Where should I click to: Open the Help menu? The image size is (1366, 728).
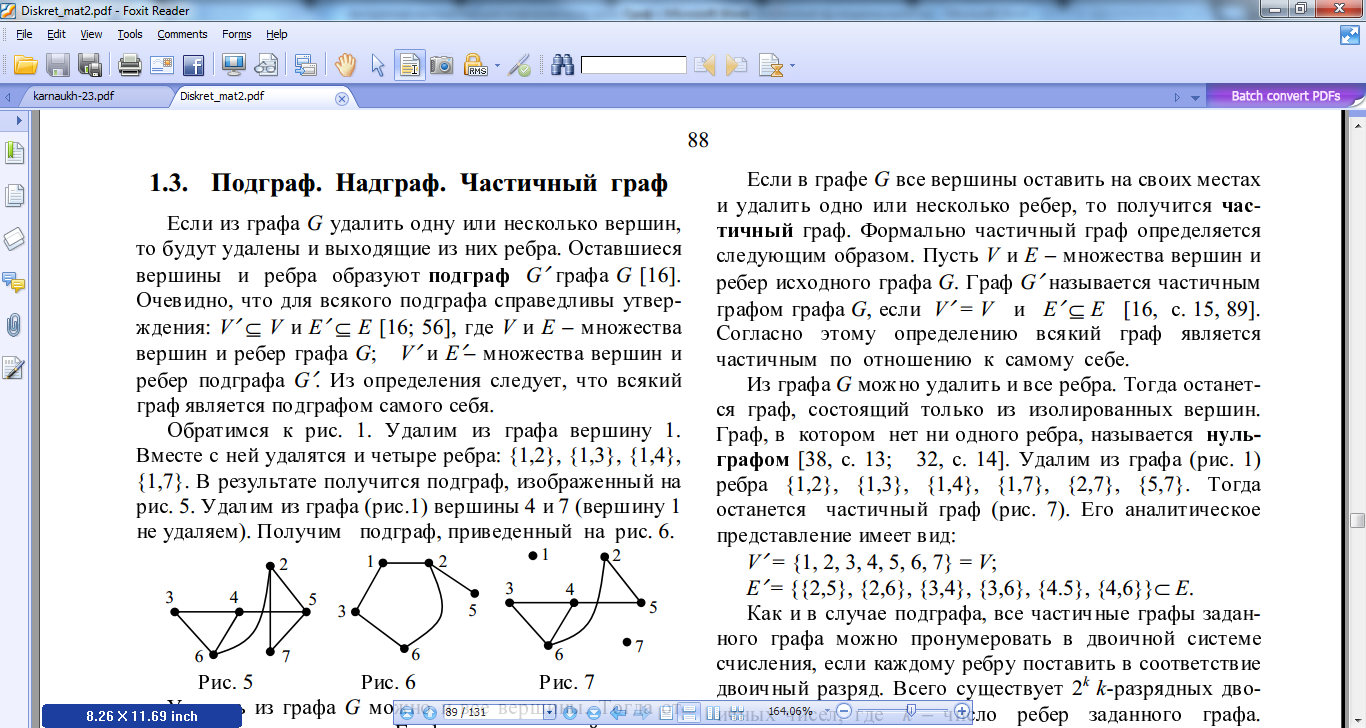277,34
